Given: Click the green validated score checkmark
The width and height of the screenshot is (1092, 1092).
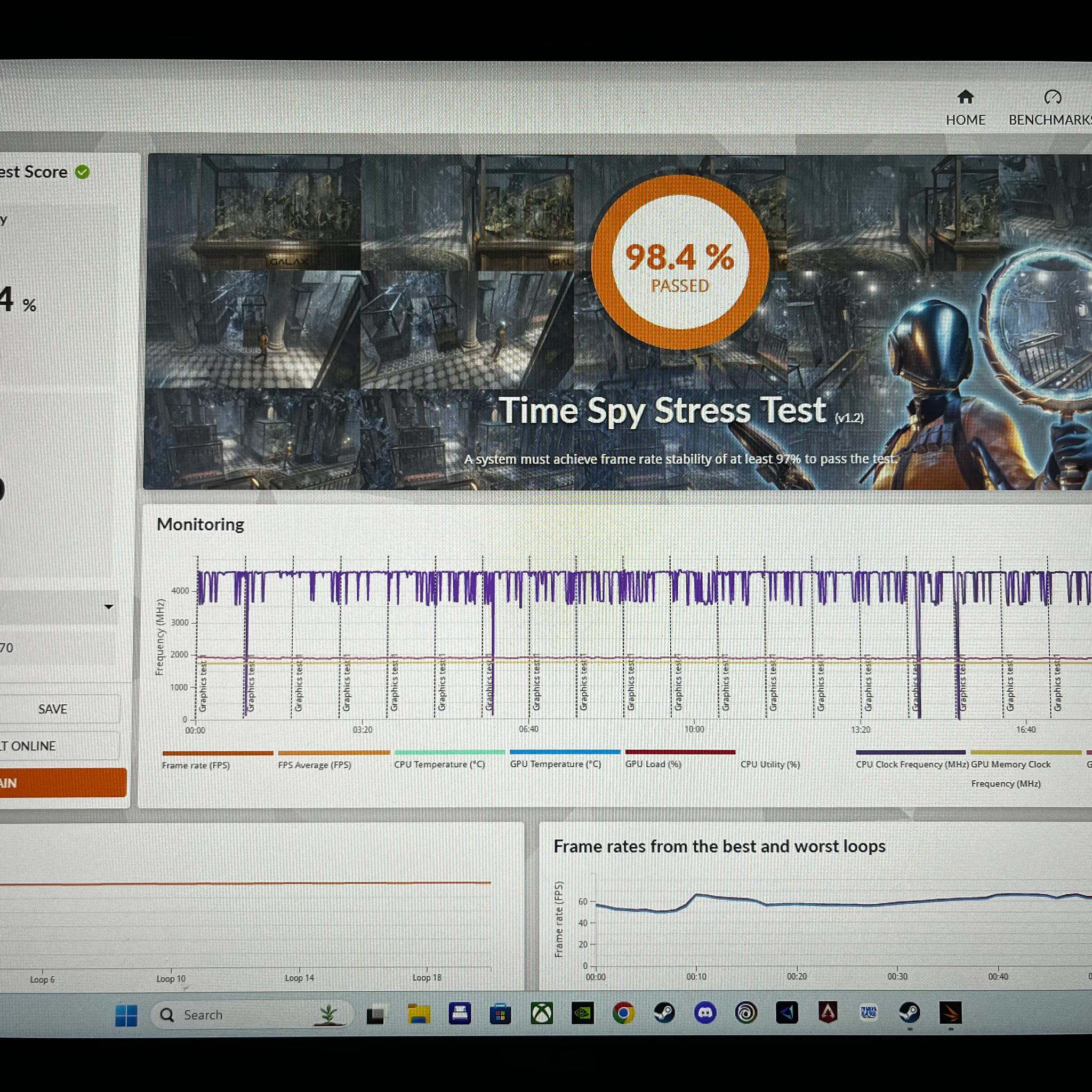Looking at the screenshot, I should click(x=83, y=172).
